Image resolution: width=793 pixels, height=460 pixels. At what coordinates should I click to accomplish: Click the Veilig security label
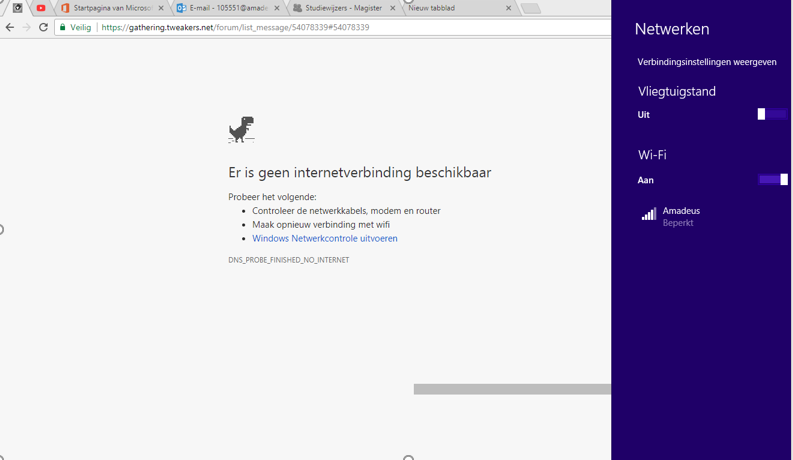pyautogui.click(x=80, y=27)
